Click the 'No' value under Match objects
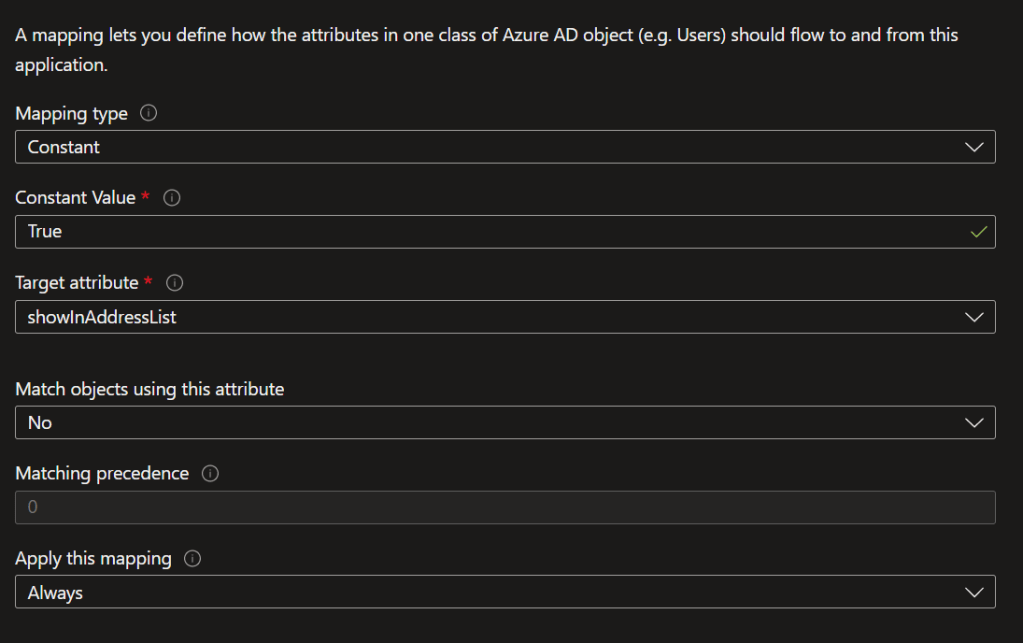The height and width of the screenshot is (643, 1023). (40, 423)
